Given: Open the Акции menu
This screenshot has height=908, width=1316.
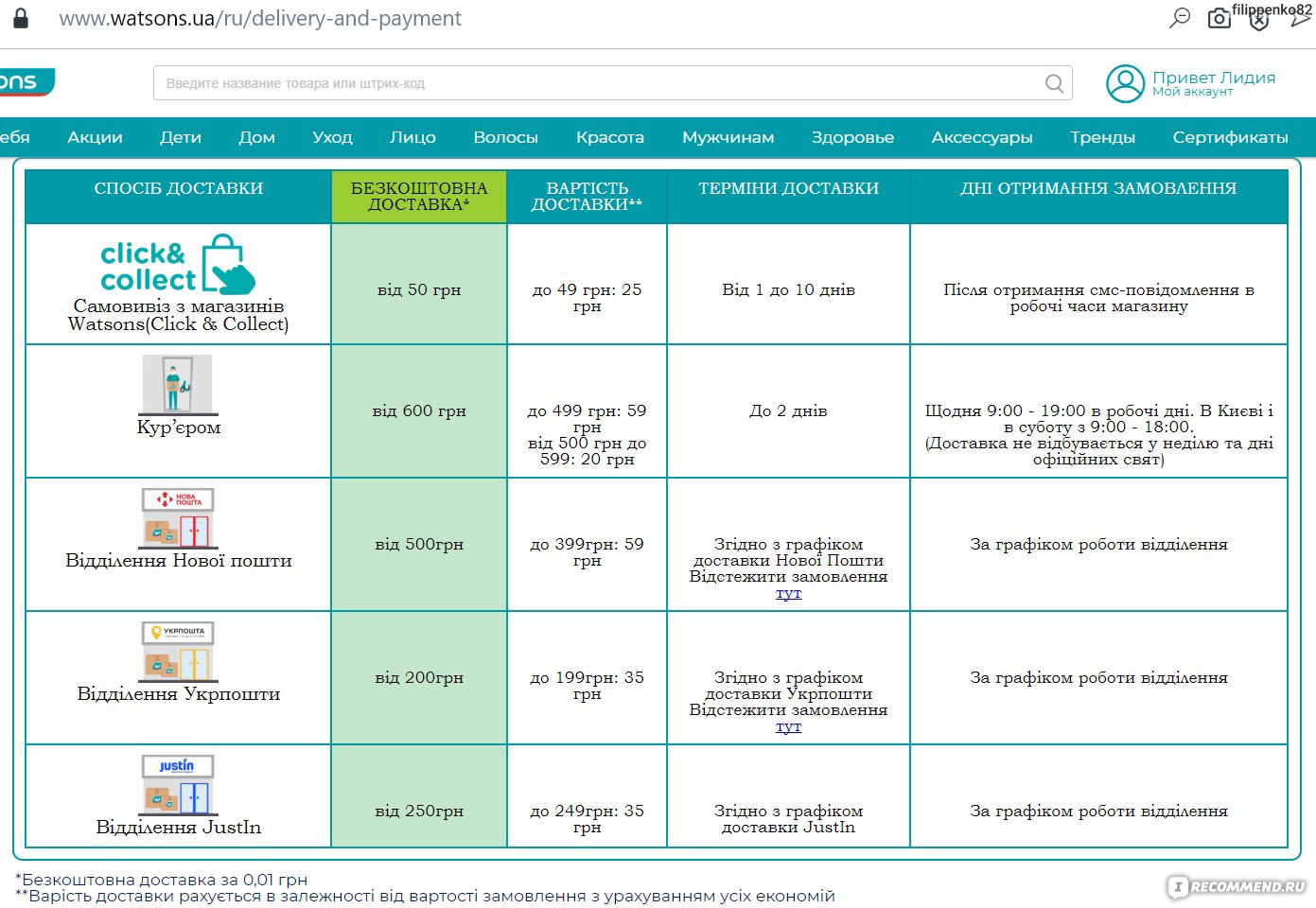Looking at the screenshot, I should [x=95, y=137].
